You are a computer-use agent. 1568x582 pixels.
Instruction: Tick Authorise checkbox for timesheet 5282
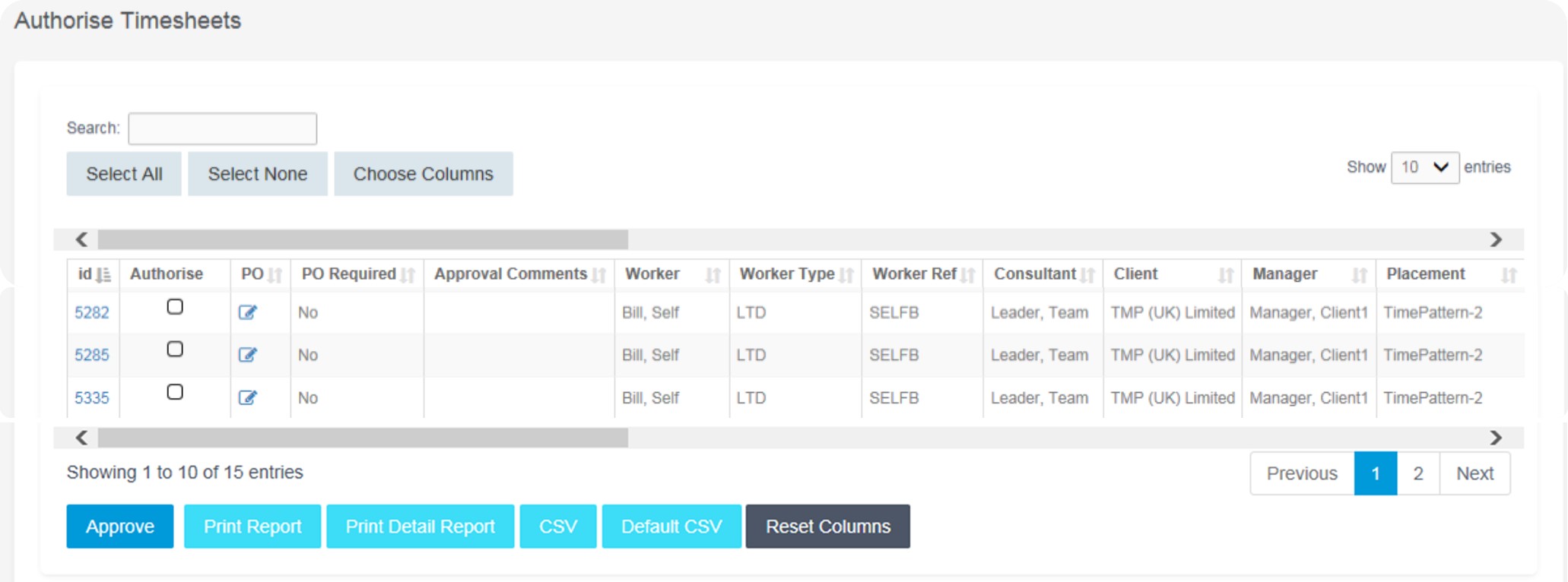click(x=175, y=307)
